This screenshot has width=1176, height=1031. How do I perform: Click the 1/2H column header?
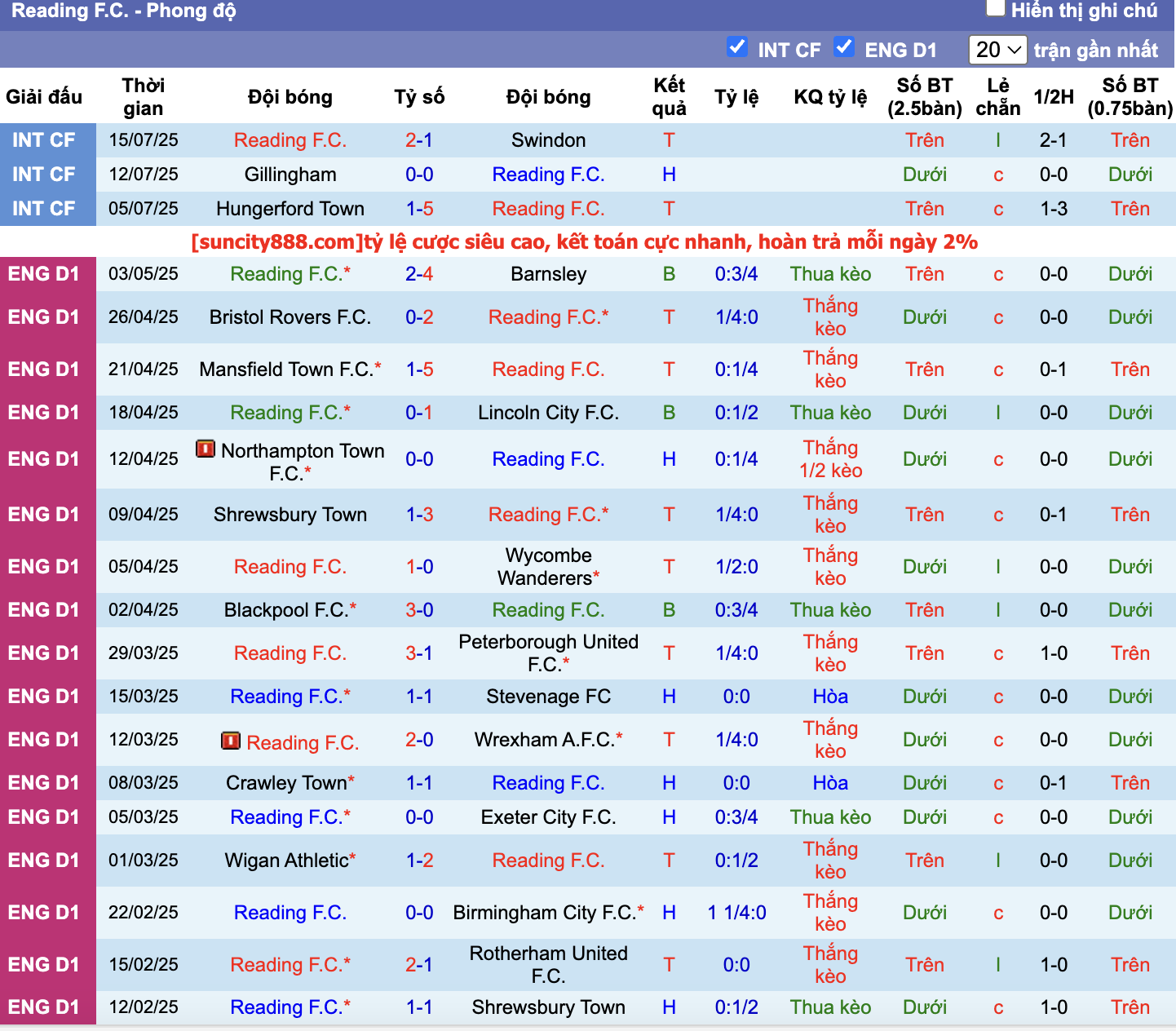pos(1054,97)
